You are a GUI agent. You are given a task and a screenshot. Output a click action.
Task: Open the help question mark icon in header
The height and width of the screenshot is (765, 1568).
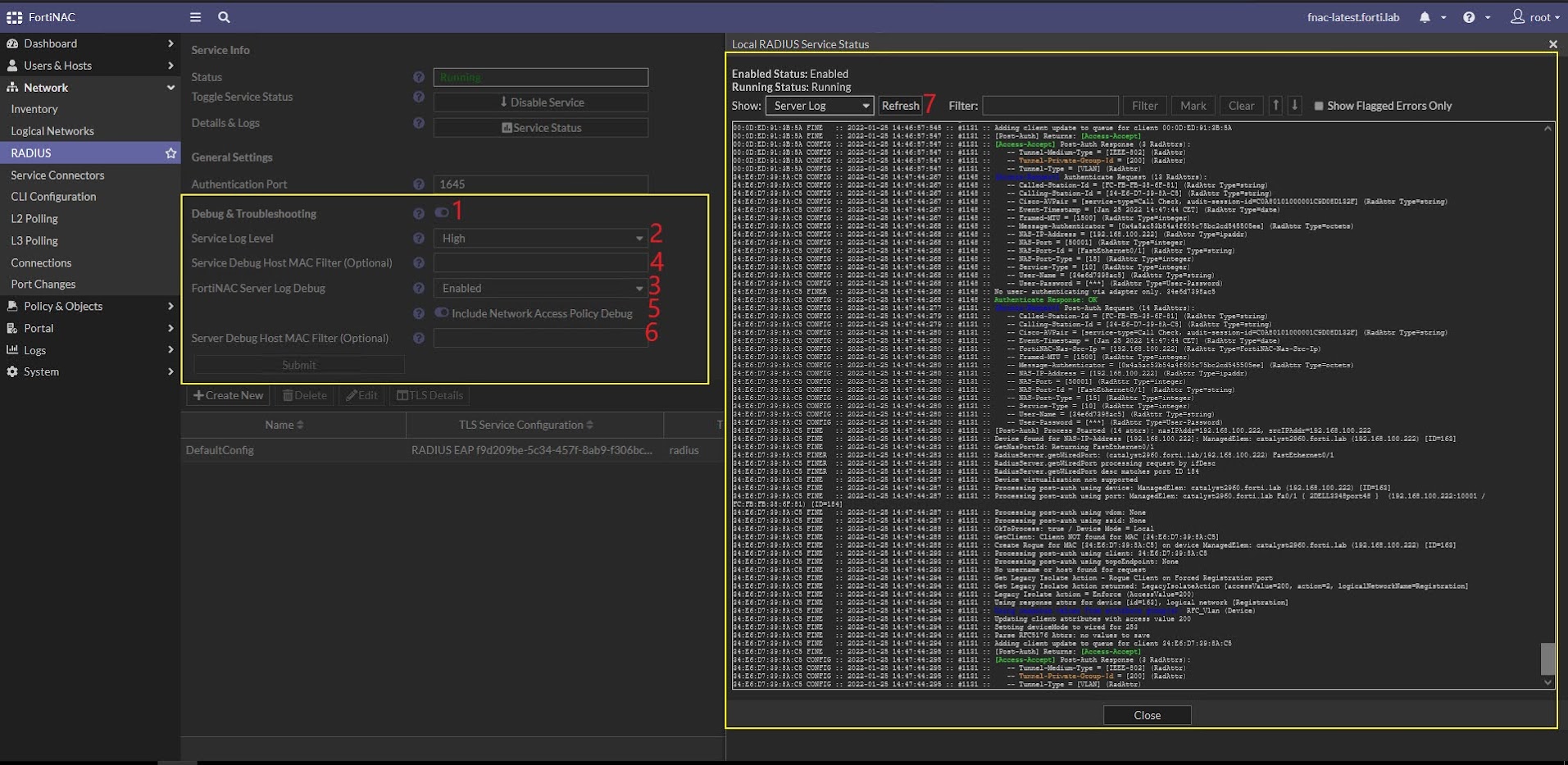click(x=1468, y=17)
